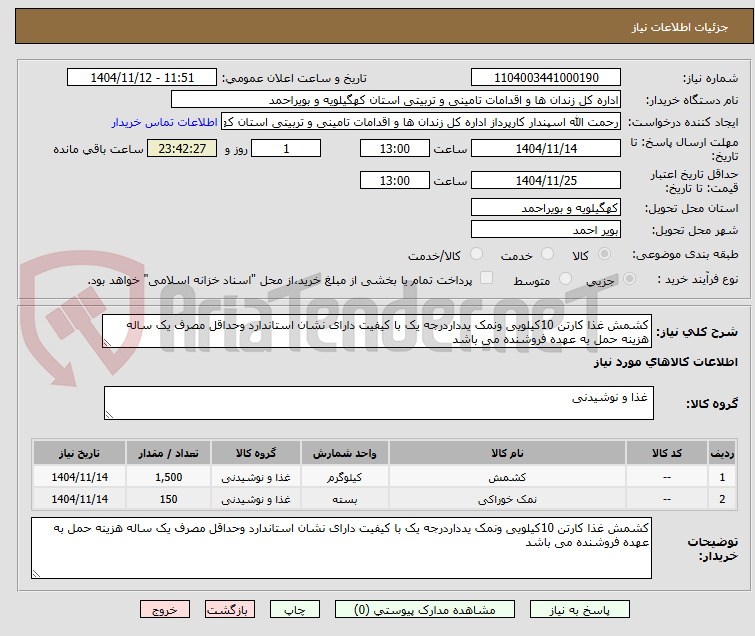Click the date cell in the نمک خوراکی row
This screenshot has height=636, width=755.
point(79,499)
